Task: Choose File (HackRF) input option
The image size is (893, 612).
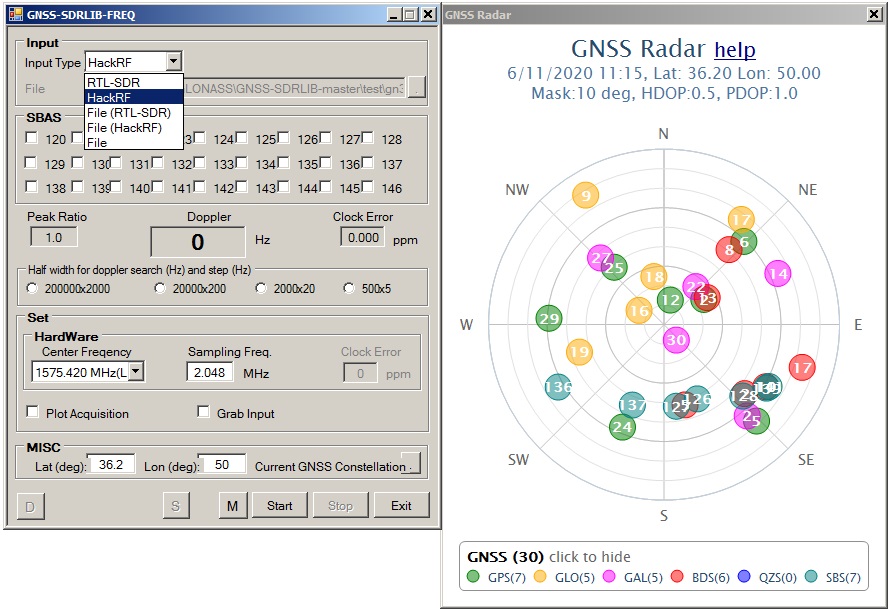Action: (134, 128)
